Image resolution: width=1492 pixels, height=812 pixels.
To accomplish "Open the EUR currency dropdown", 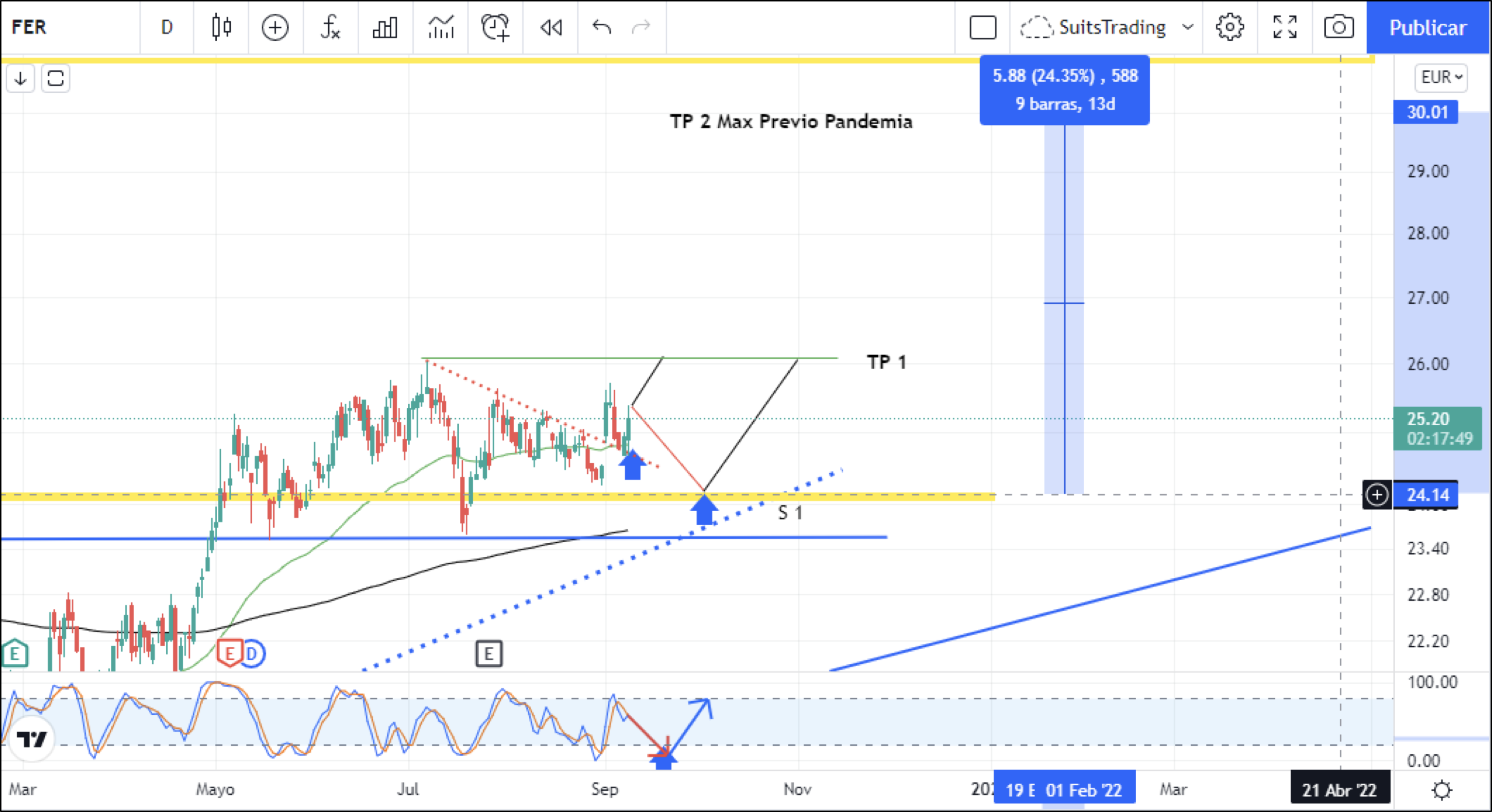I will (1440, 77).
